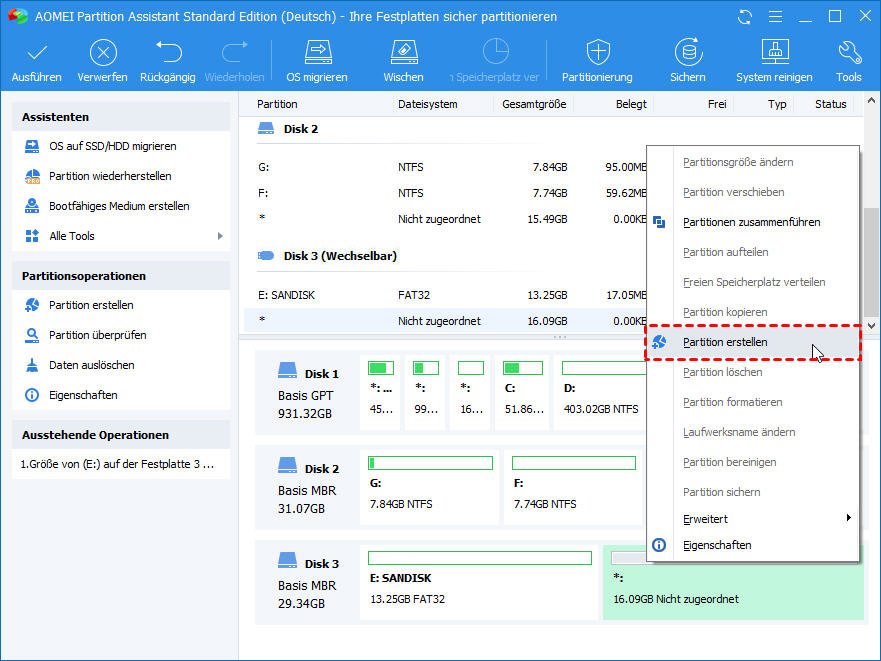Sort by the Status column header

click(830, 104)
